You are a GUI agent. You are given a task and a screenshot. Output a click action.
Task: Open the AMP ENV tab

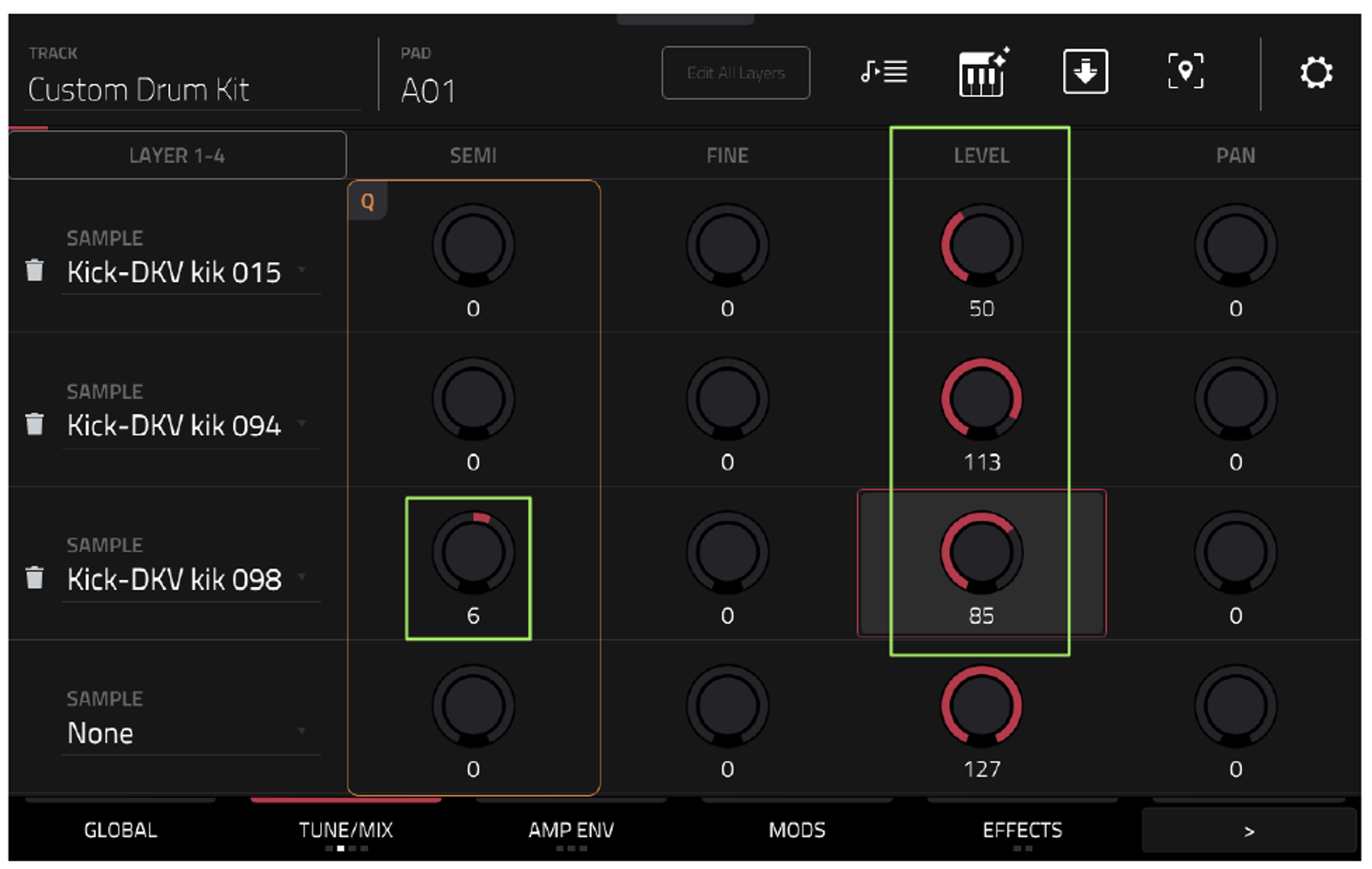(571, 830)
